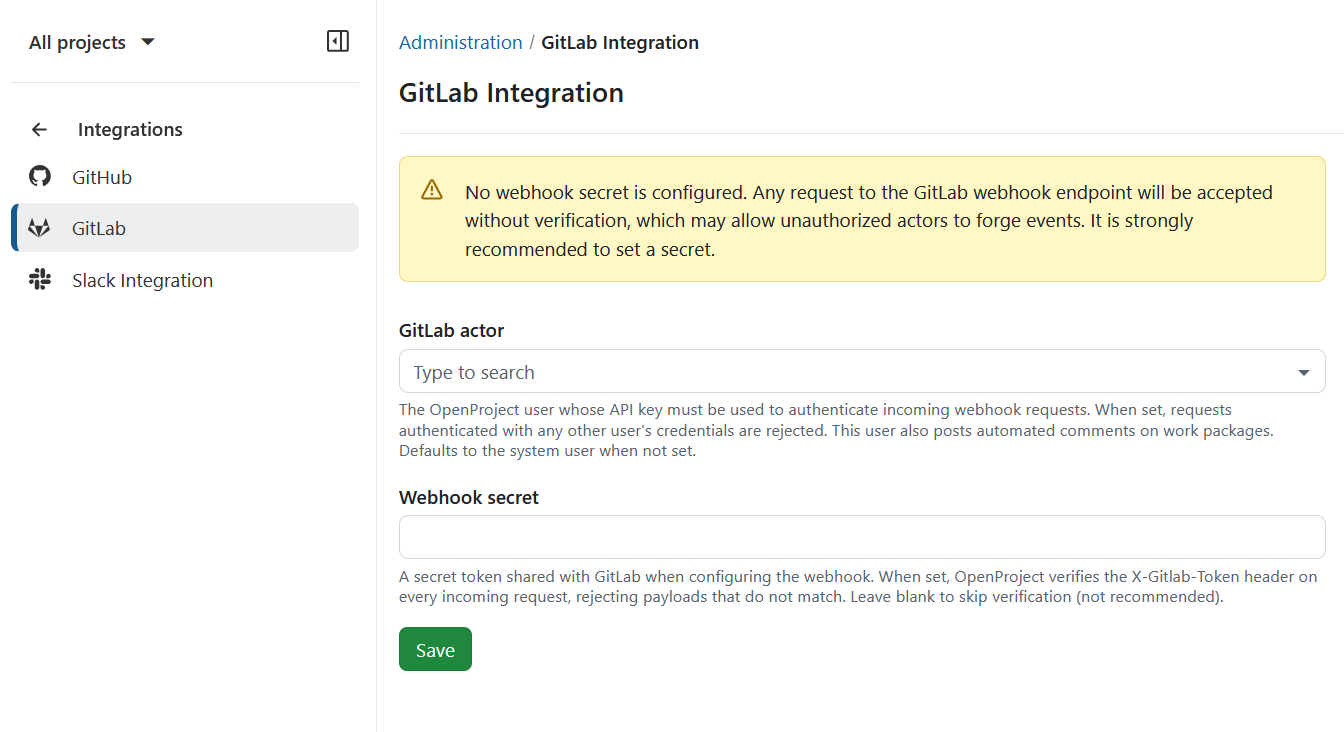Click the Webhook secret field label

pos(468,497)
